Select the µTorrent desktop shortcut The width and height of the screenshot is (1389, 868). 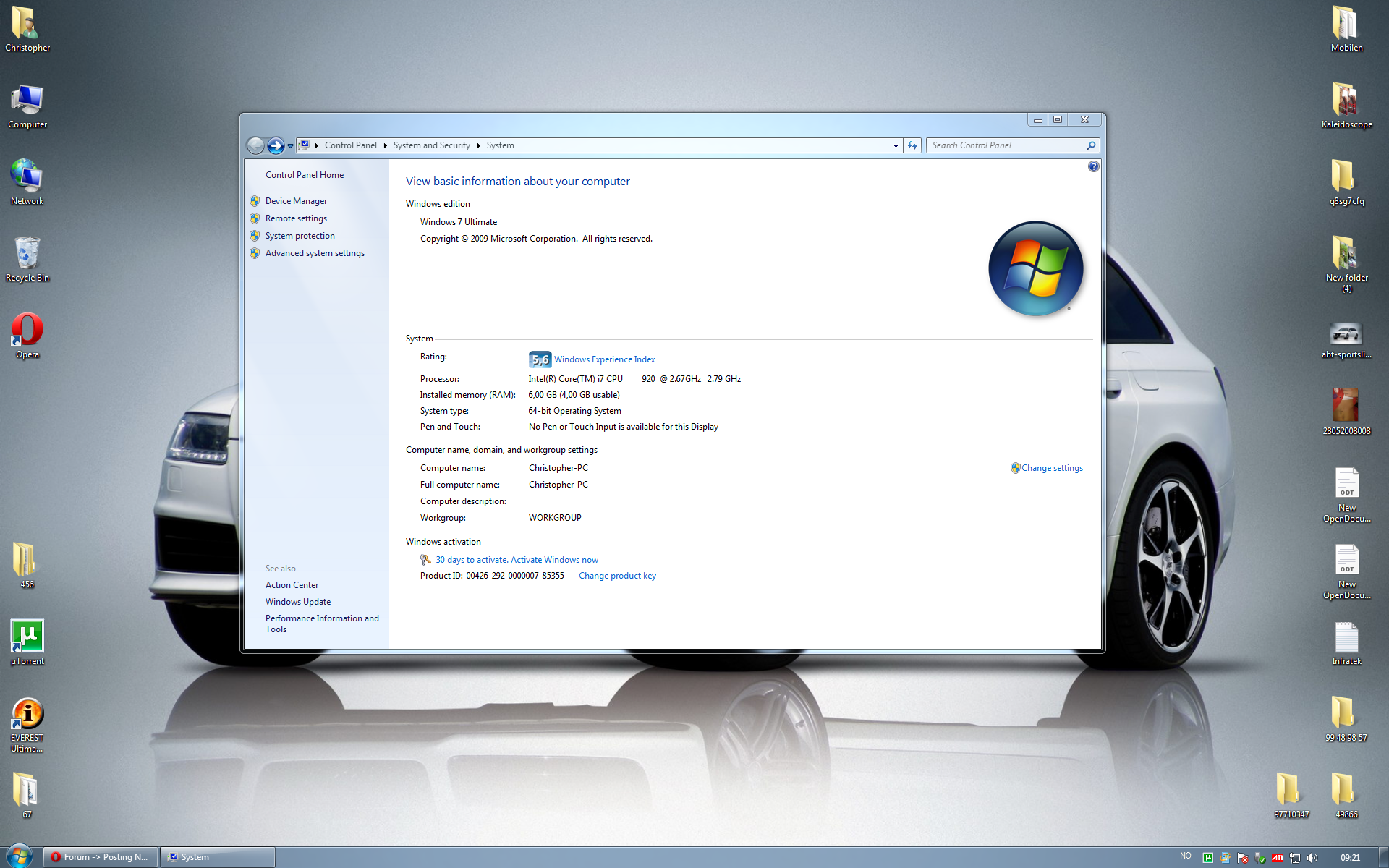coord(27,642)
